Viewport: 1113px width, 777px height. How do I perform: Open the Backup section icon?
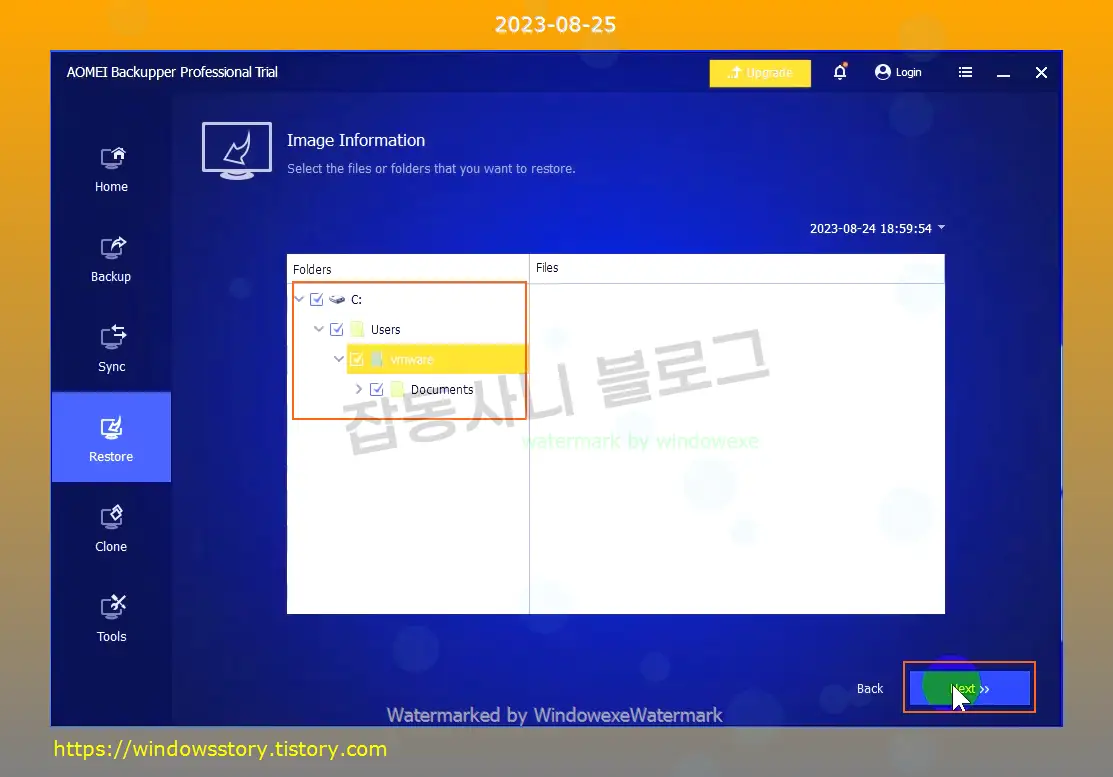[112, 248]
